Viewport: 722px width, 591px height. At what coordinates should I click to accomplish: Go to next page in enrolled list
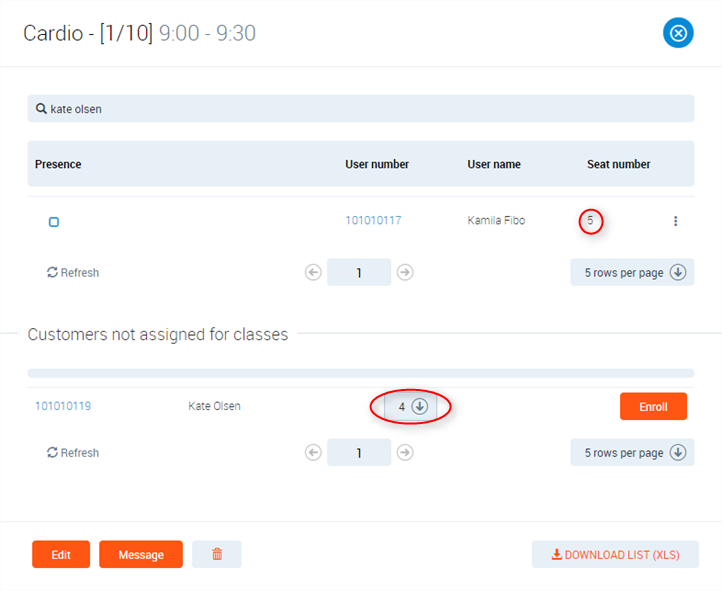point(405,272)
